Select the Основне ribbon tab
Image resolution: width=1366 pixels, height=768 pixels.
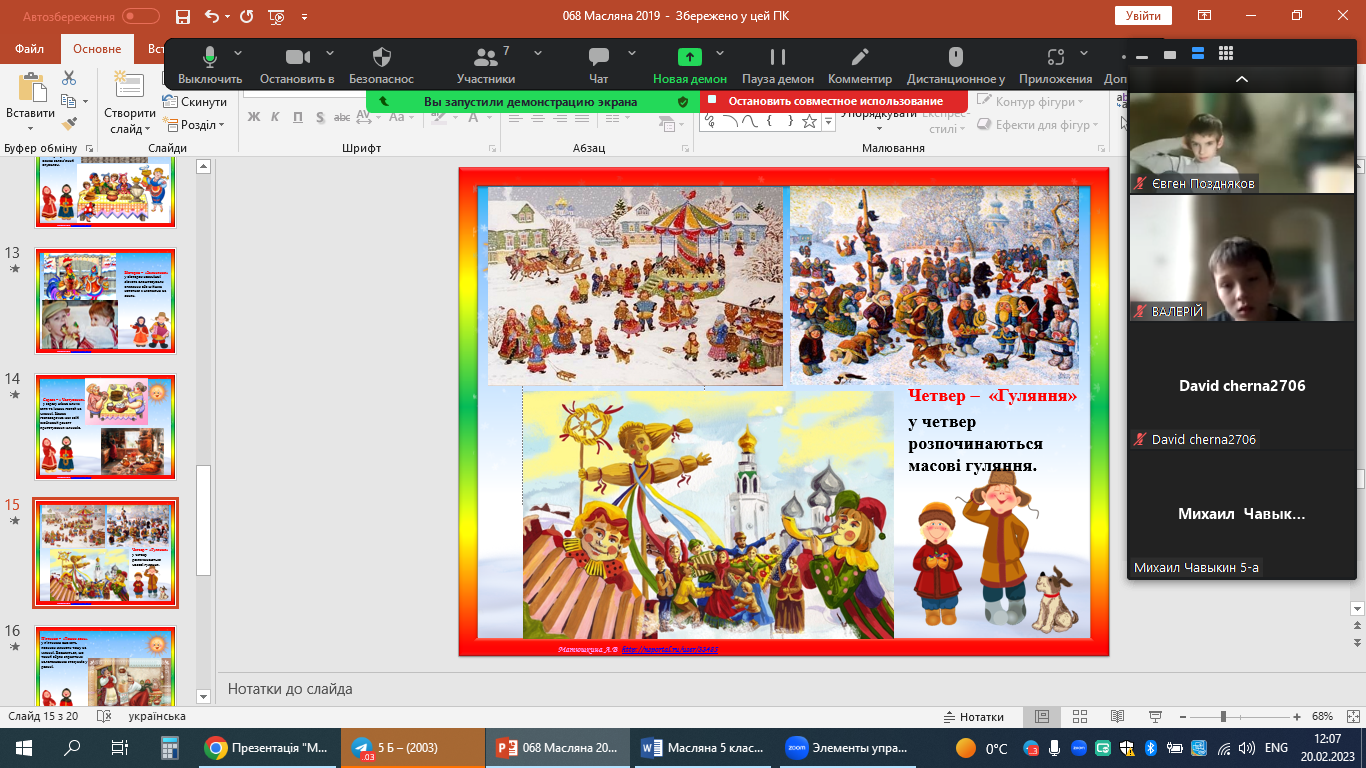click(x=97, y=49)
